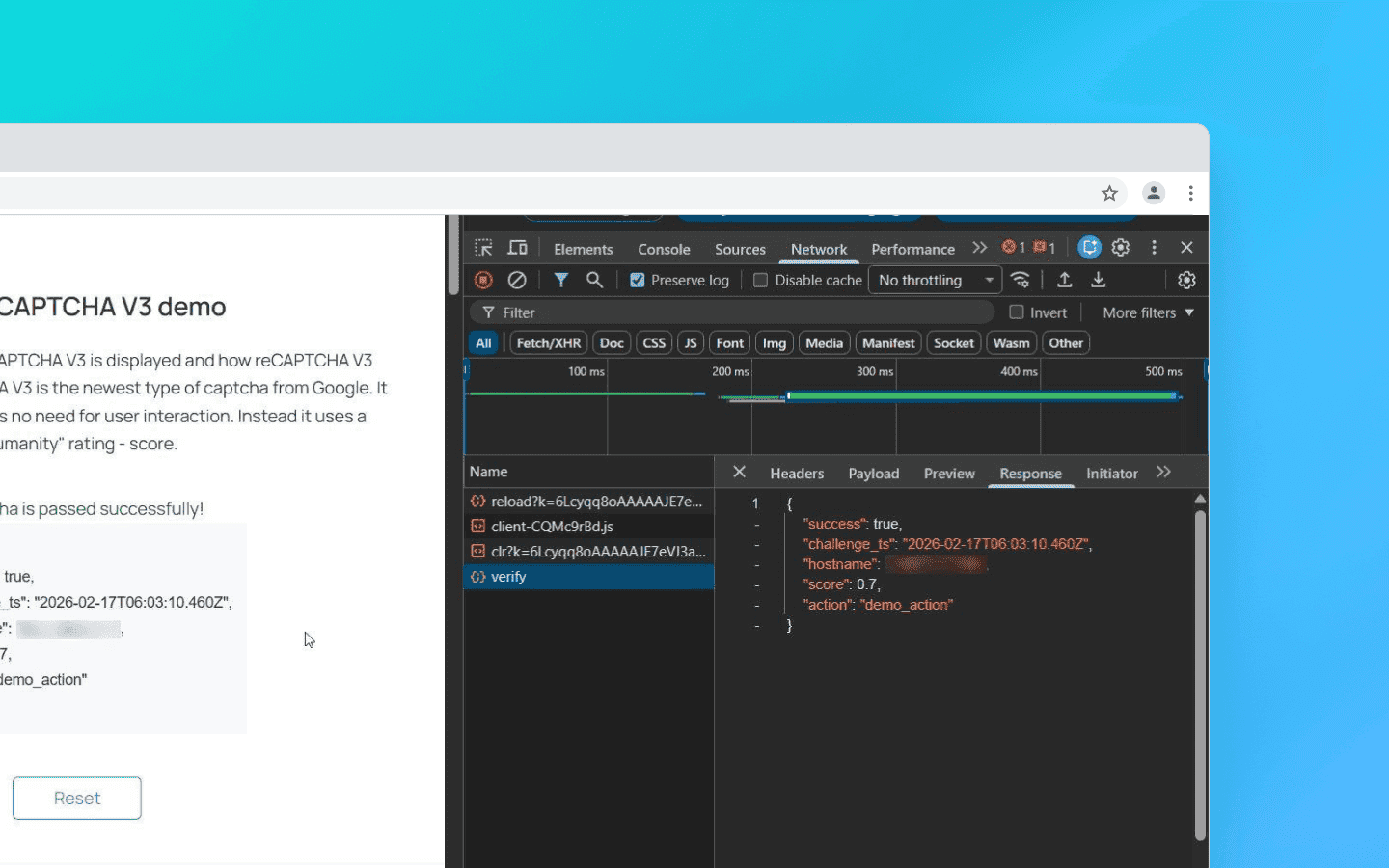Filter by CSS requests
This screenshot has width=1389, height=868.
(654, 343)
